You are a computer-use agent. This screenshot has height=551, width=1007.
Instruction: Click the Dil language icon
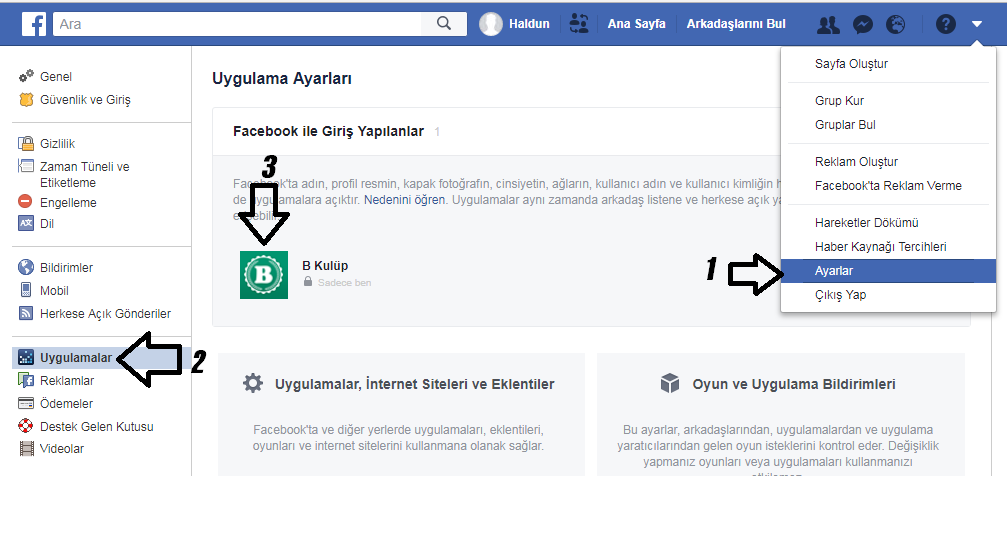[26, 223]
